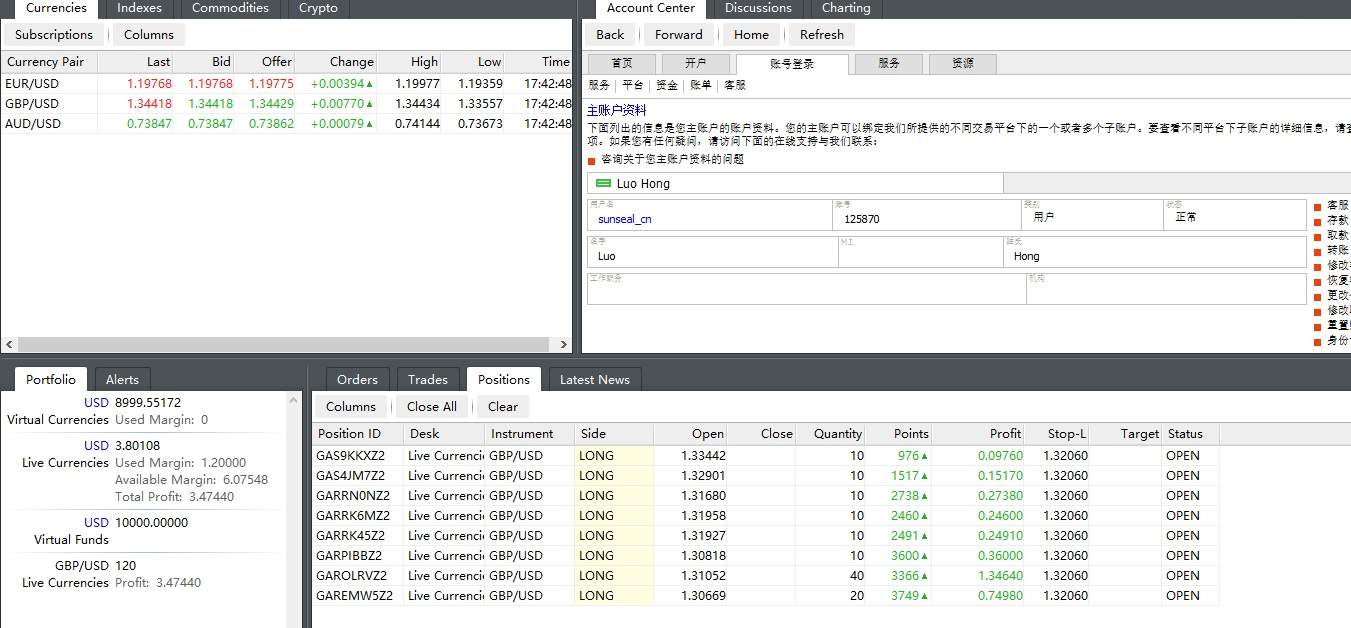Viewport: 1351px width, 628px height.
Task: Open the 首页 web page tab
Action: tap(622, 64)
